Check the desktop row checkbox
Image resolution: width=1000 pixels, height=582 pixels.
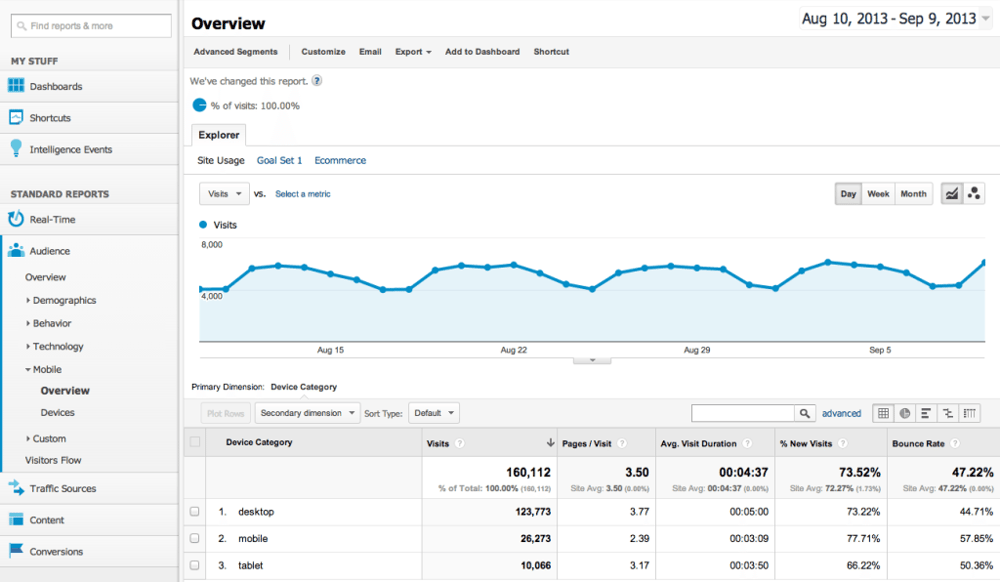[194, 511]
